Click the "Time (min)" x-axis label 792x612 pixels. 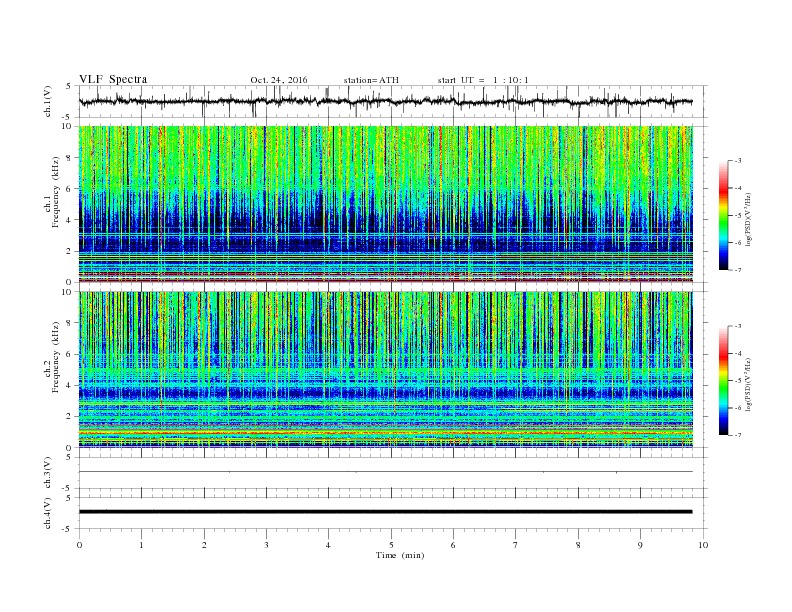(x=400, y=555)
